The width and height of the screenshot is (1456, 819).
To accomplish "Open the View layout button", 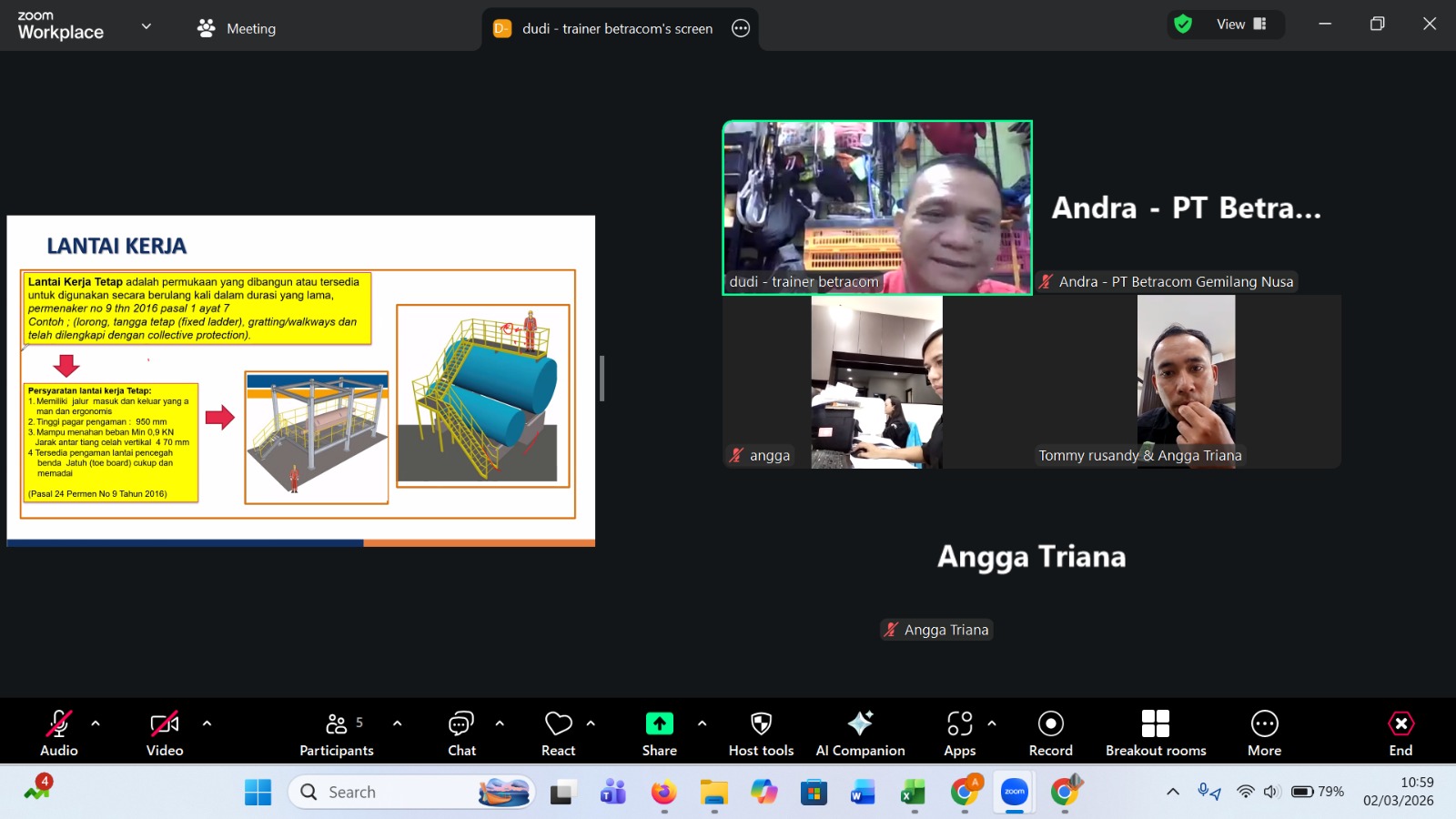I will tap(1241, 25).
